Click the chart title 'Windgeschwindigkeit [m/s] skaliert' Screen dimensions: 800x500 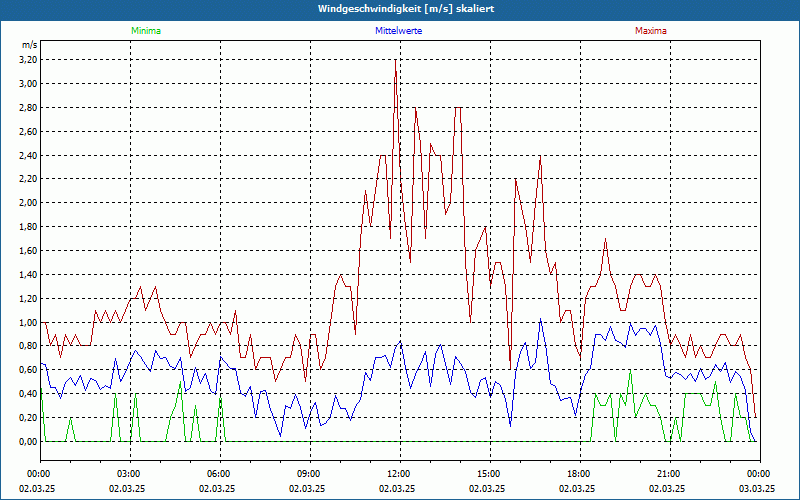click(x=406, y=9)
